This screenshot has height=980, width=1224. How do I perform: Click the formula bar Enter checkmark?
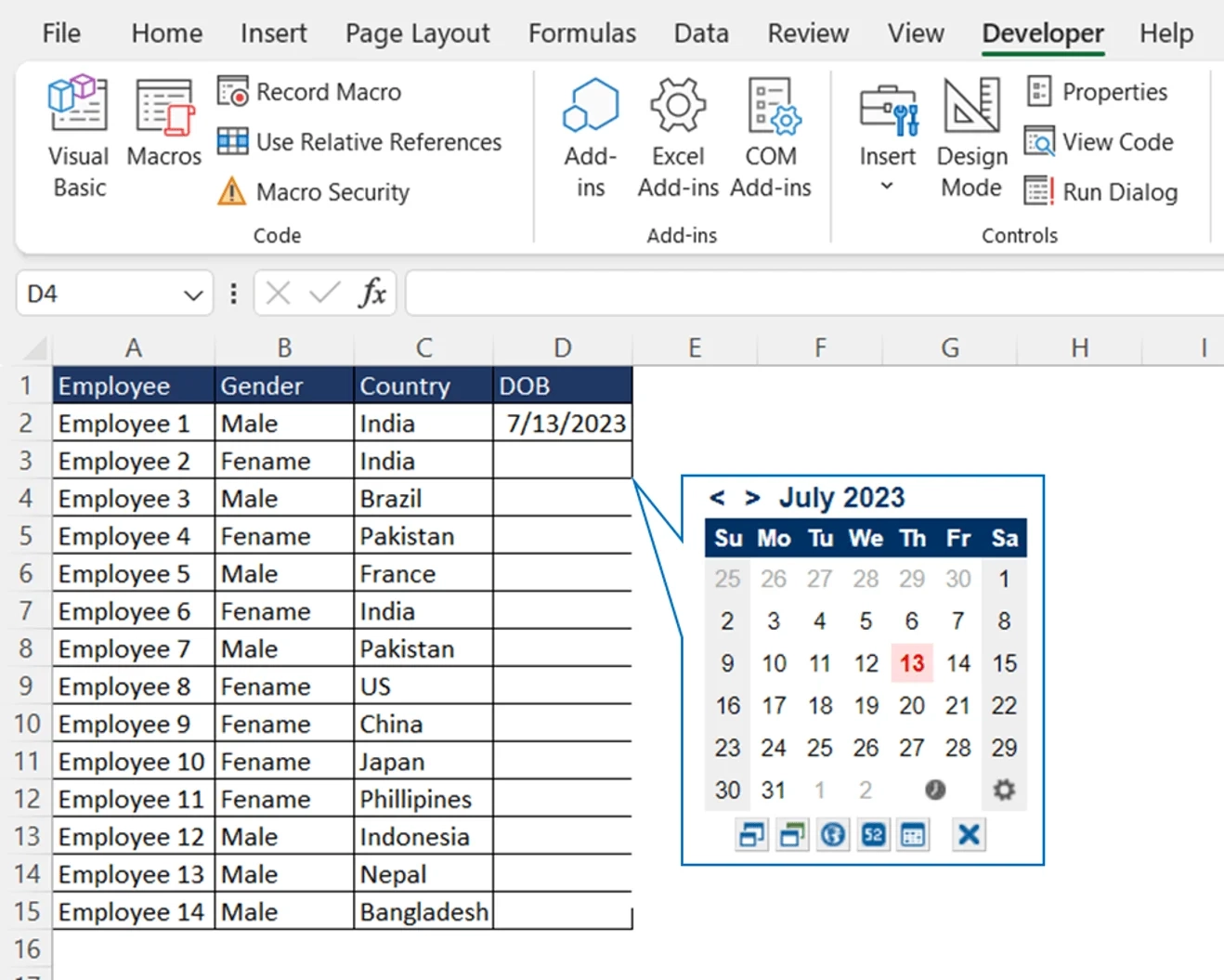[x=324, y=294]
